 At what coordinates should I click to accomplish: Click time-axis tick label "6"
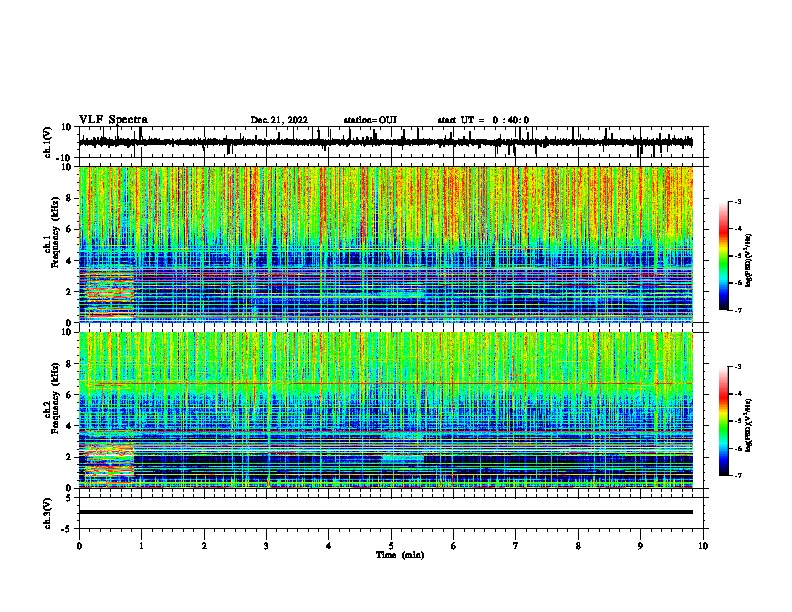coord(454,546)
